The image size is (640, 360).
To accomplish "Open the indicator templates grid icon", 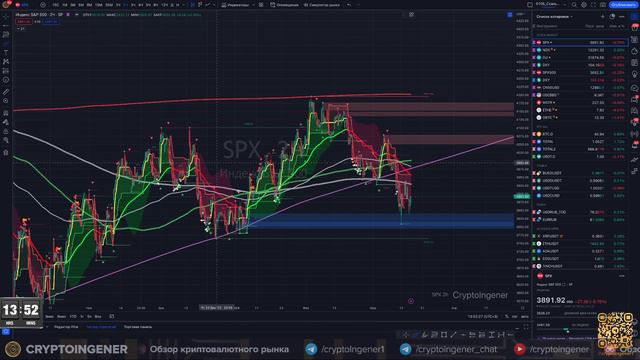I will (x=261, y=5).
